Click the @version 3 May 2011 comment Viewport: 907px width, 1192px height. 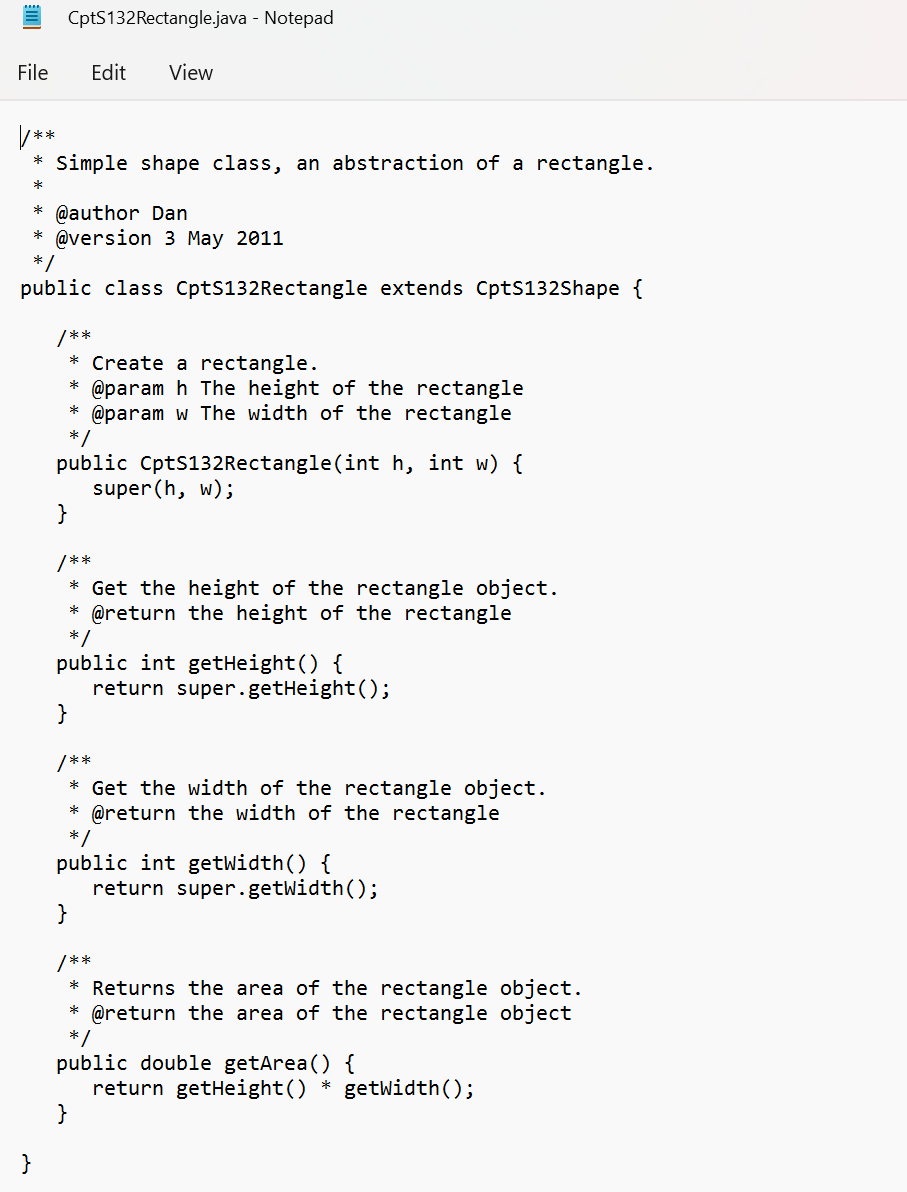(x=150, y=238)
